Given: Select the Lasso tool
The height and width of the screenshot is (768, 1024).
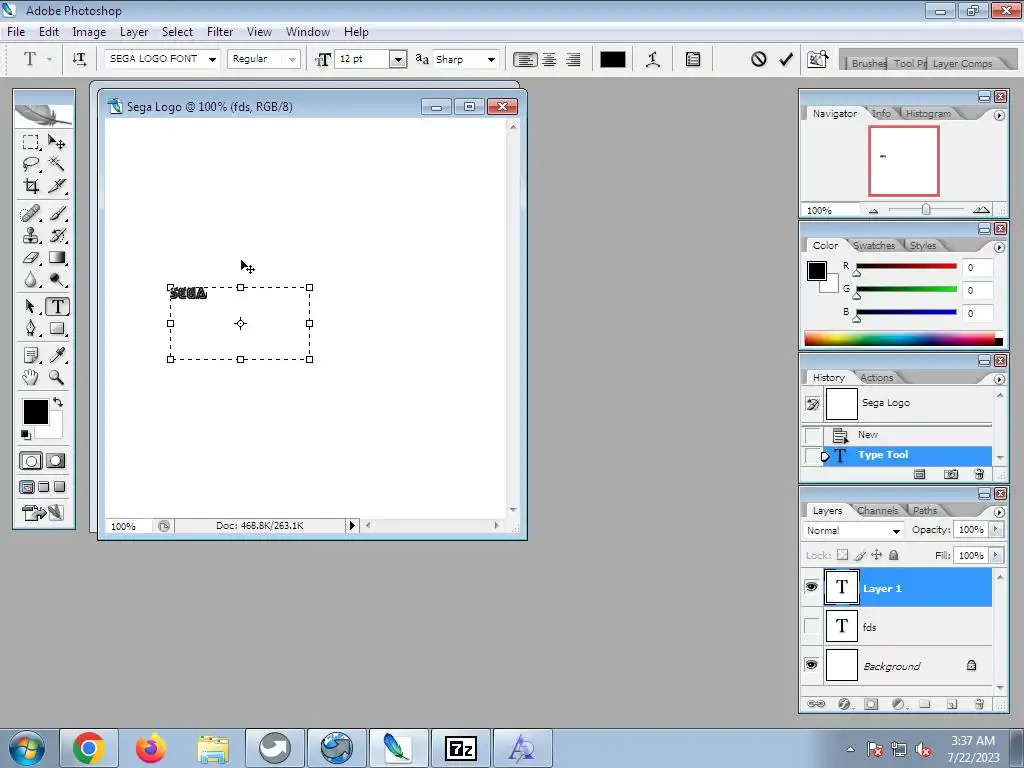Looking at the screenshot, I should pyautogui.click(x=30, y=164).
